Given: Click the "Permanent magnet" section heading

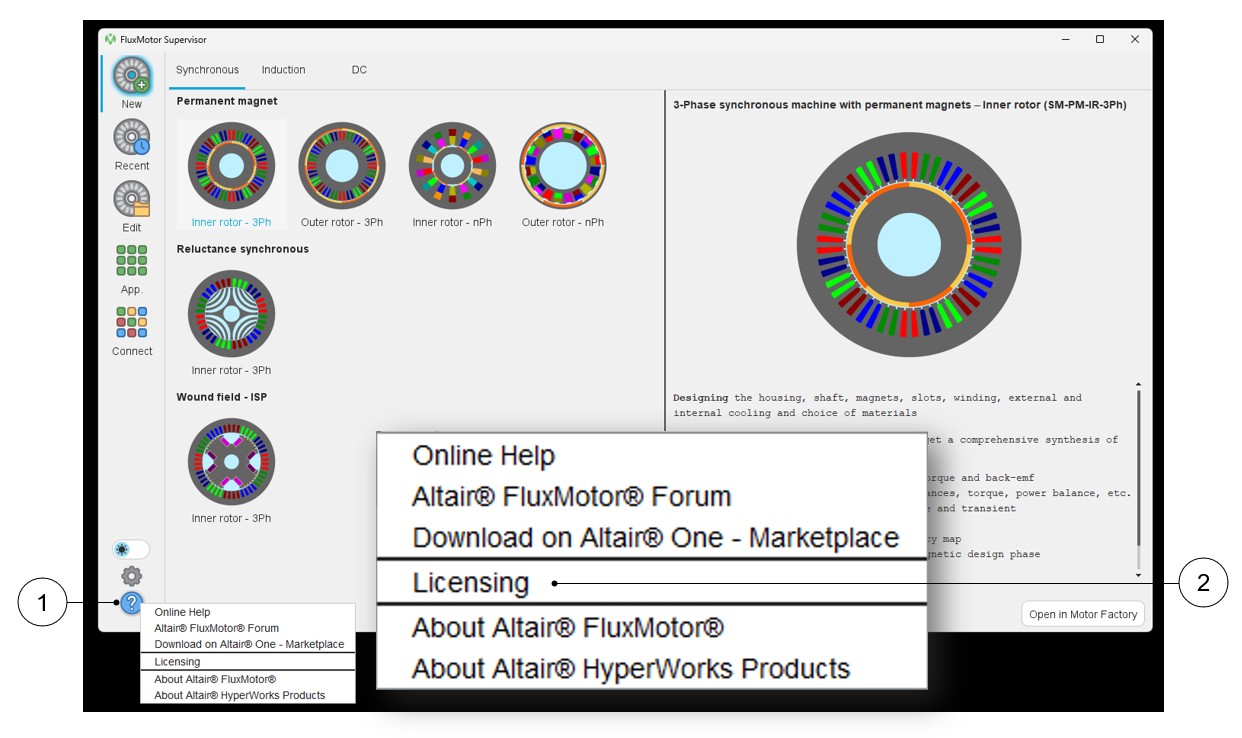Looking at the screenshot, I should pyautogui.click(x=227, y=101).
